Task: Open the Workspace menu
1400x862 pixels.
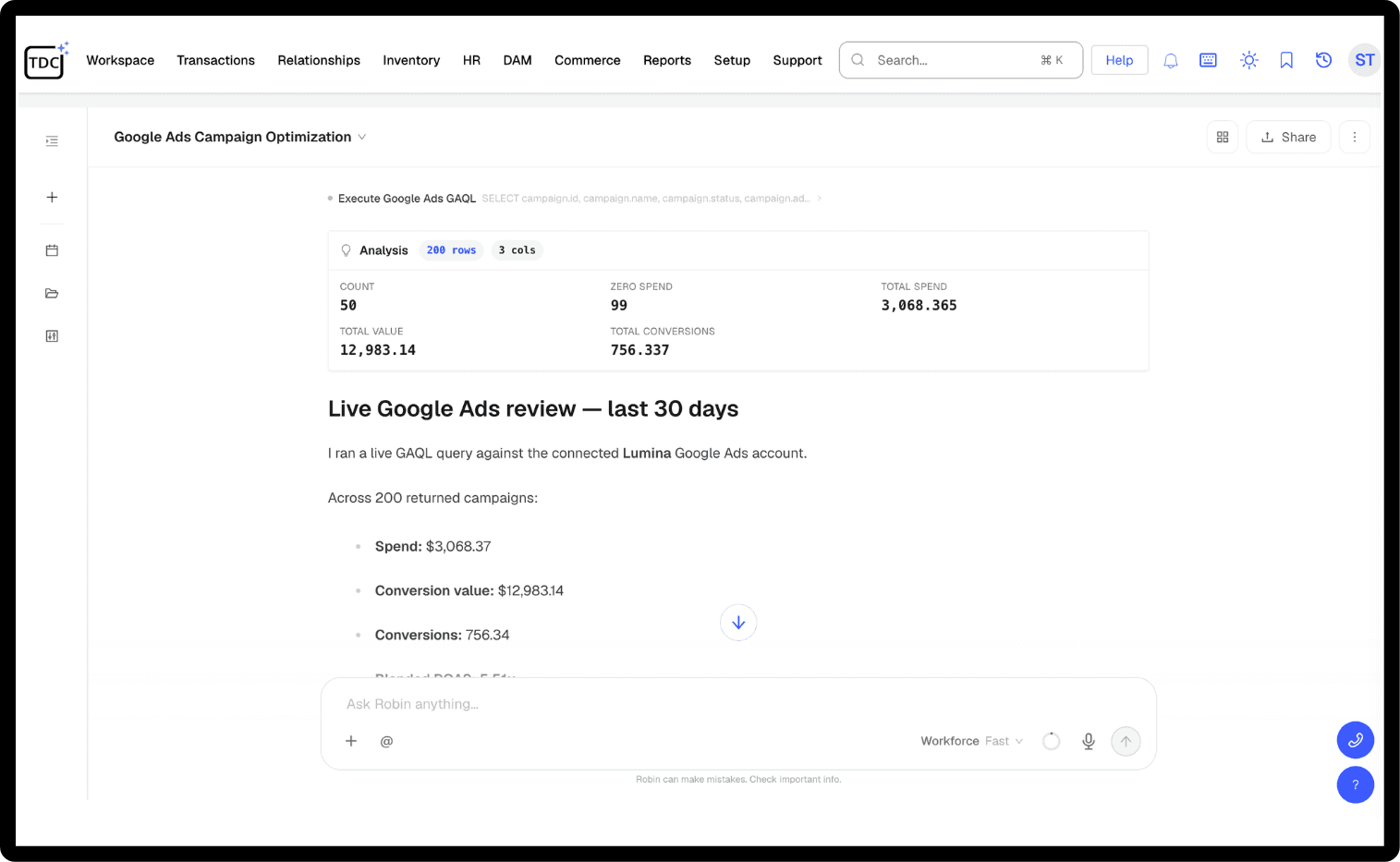Action: pos(120,60)
